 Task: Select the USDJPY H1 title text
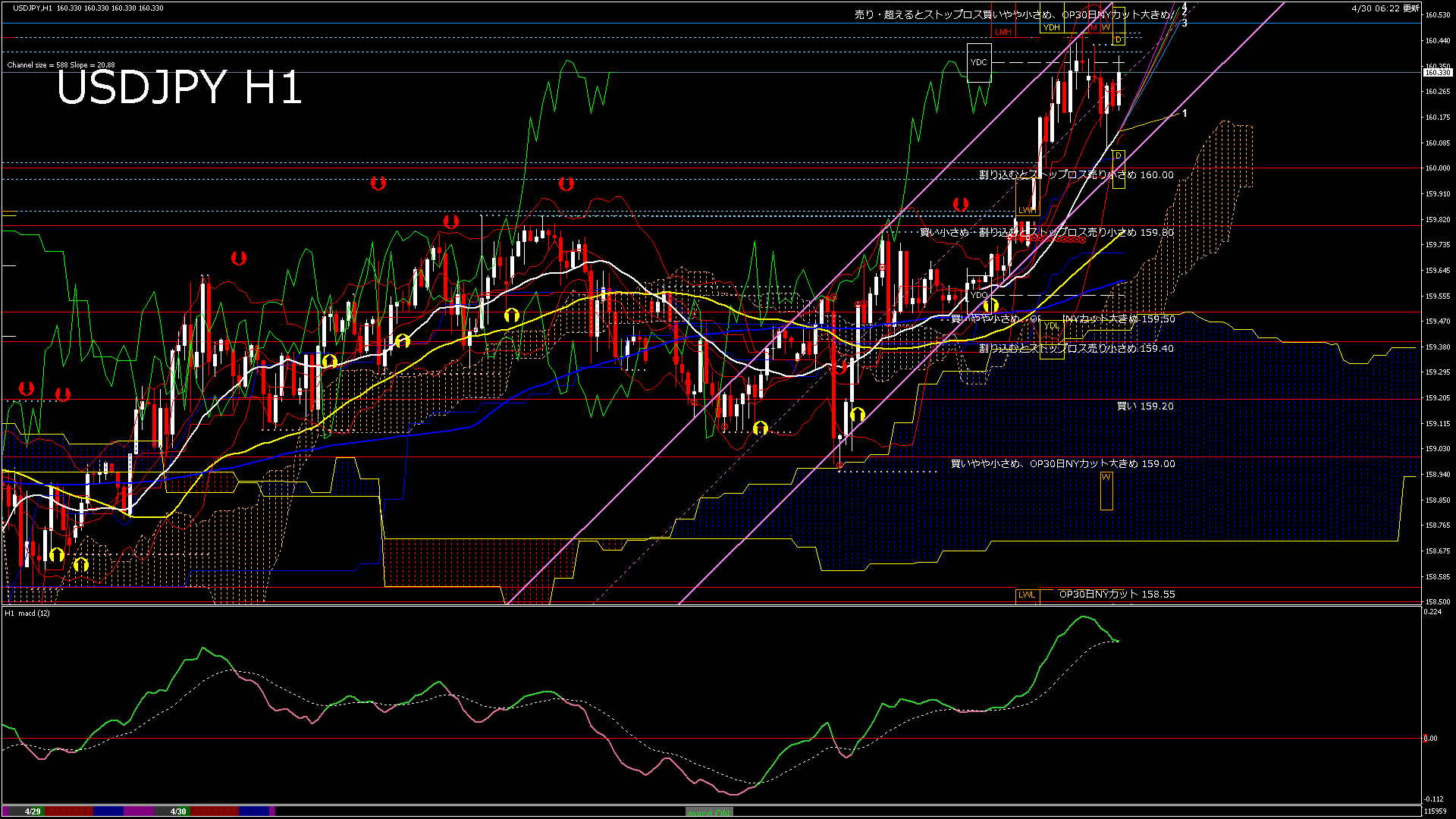click(x=179, y=88)
